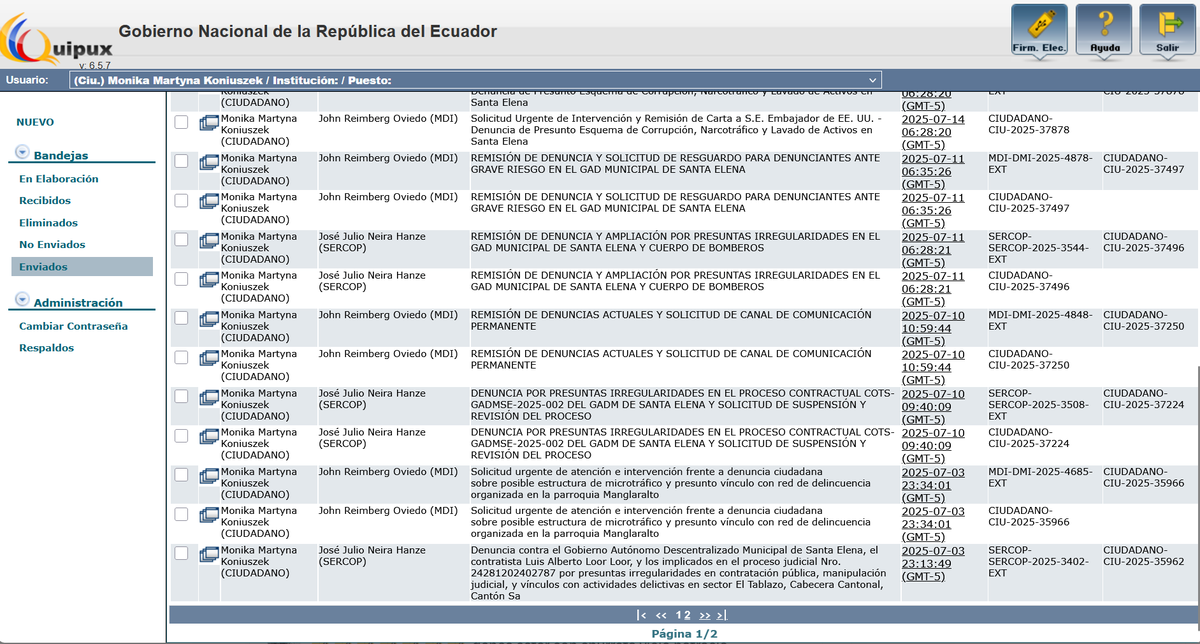Tick checkbox for row MDI-DMI-2025-4848-EXT
Viewport: 1200px width, 644px height.
point(181,318)
